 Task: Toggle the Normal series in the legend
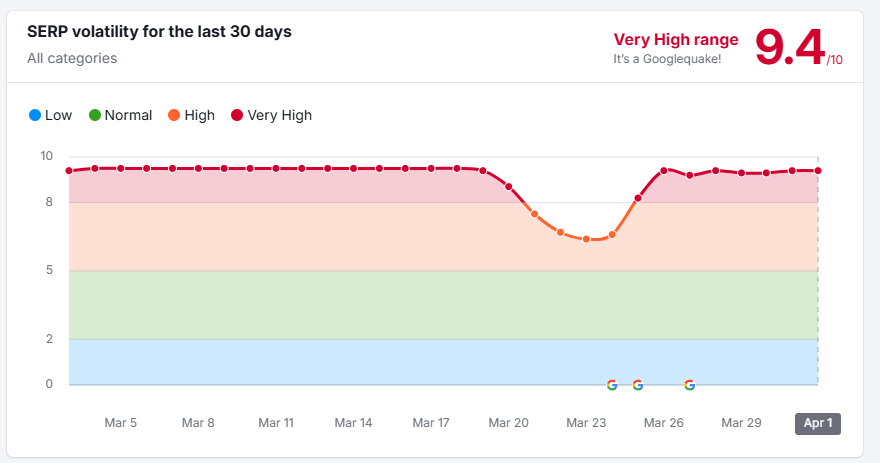tap(120, 115)
